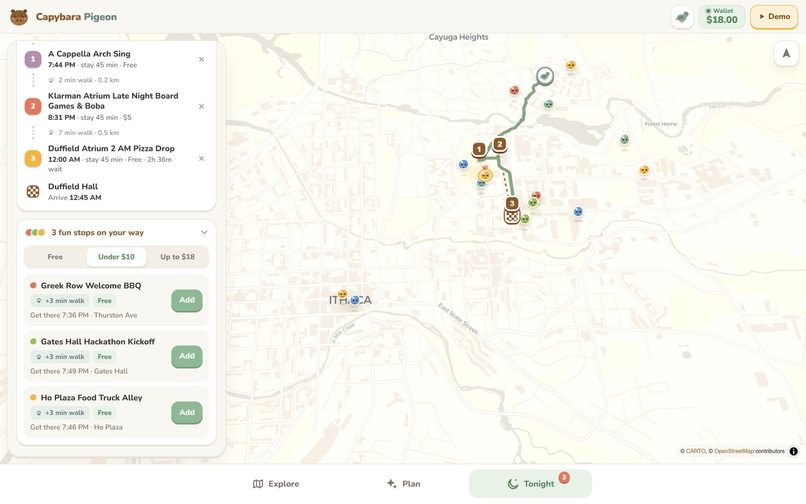
Task: Click map route marker numbered 2
Action: pos(500,145)
